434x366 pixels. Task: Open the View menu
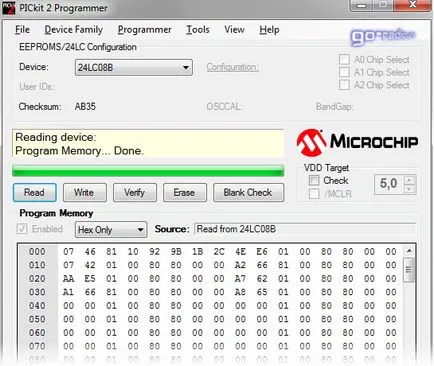[x=234, y=30]
